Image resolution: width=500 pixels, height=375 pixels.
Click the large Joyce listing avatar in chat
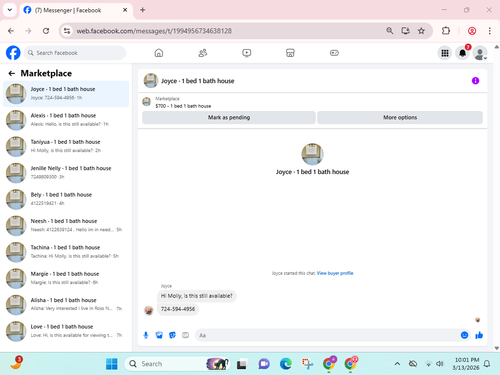[x=312, y=154]
